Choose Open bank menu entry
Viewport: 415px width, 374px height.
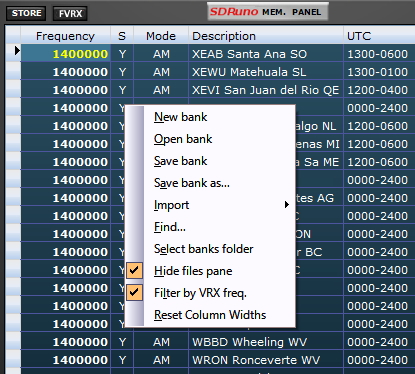(x=210, y=139)
